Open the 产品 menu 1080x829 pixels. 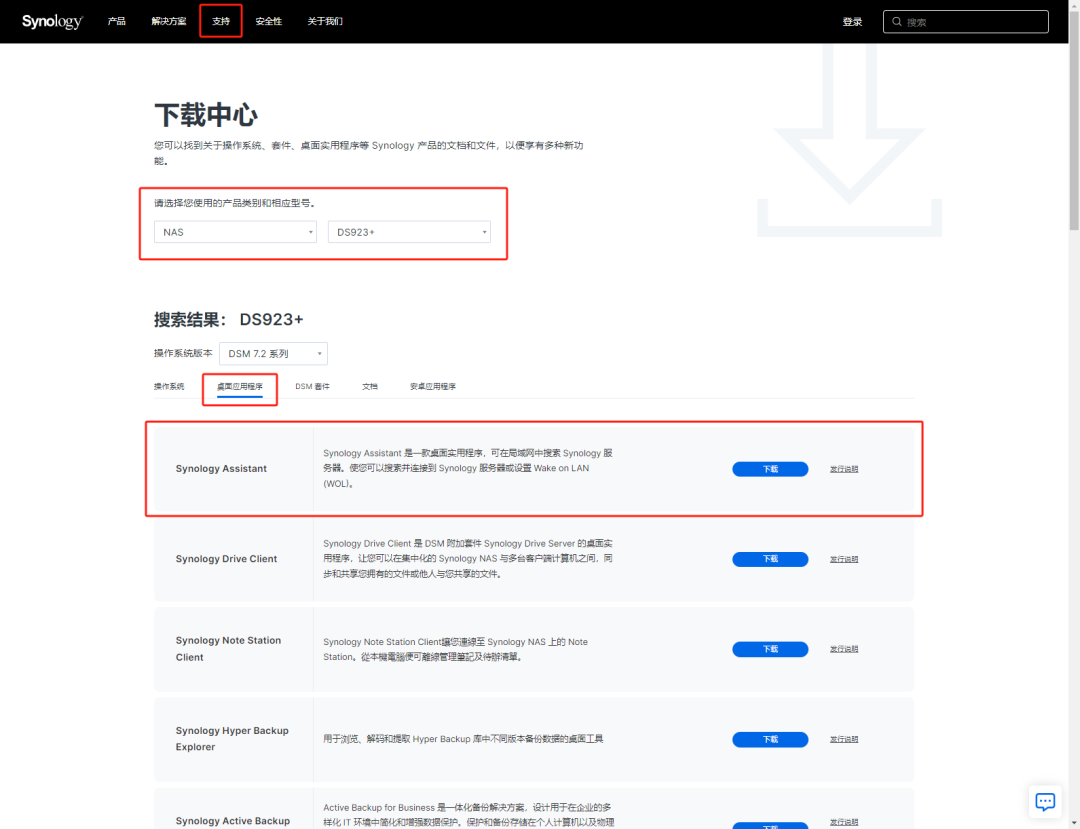coord(116,21)
